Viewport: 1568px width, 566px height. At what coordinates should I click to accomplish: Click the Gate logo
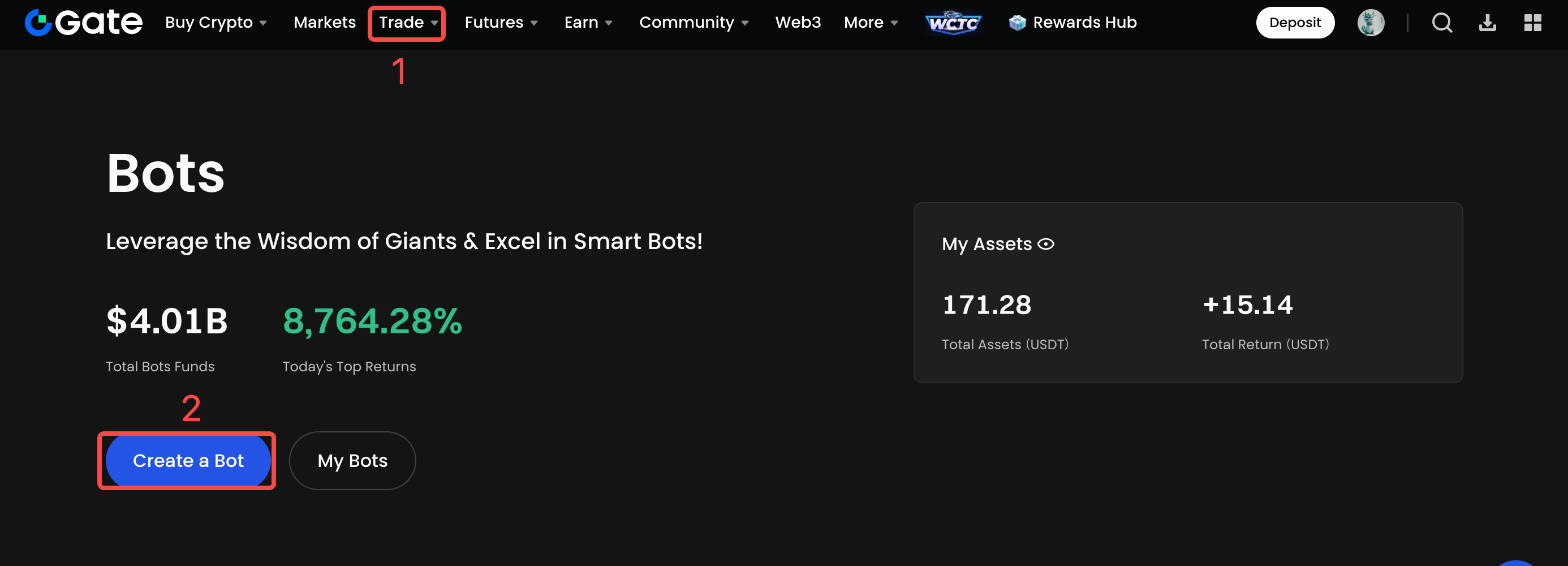[83, 23]
